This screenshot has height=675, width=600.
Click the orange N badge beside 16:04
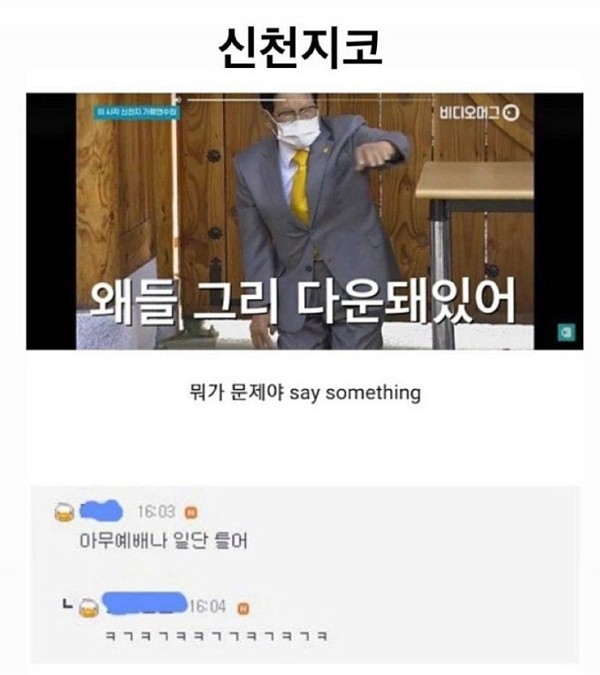coord(243,608)
